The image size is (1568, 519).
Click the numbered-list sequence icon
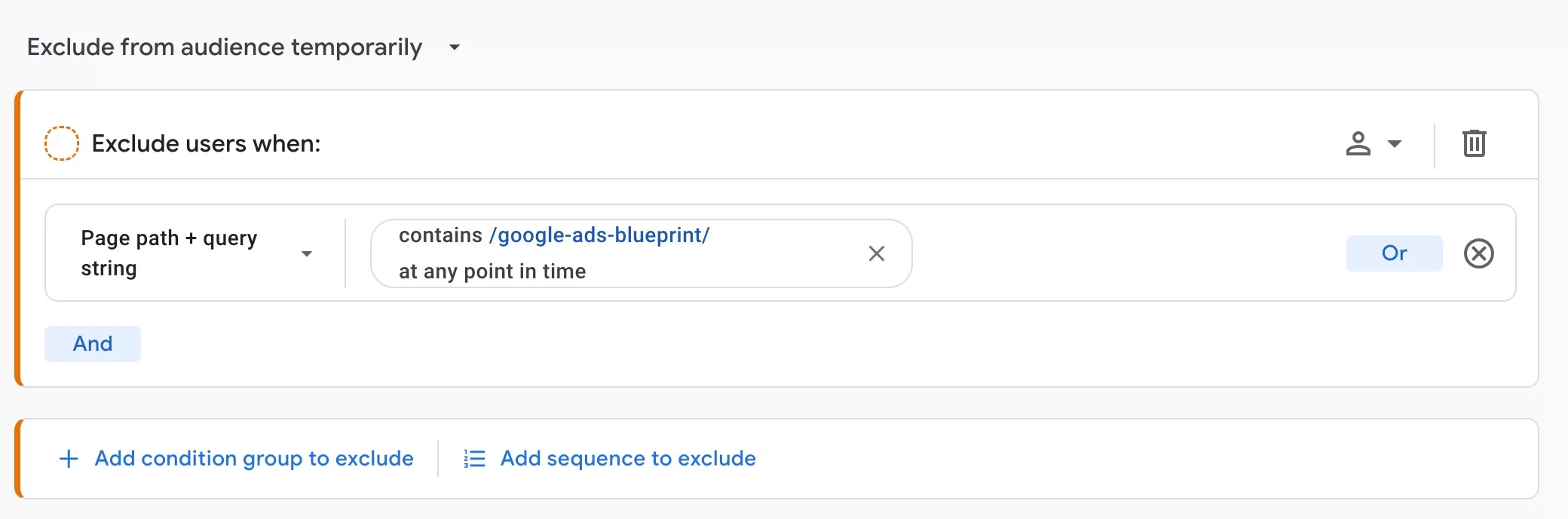pyautogui.click(x=474, y=459)
